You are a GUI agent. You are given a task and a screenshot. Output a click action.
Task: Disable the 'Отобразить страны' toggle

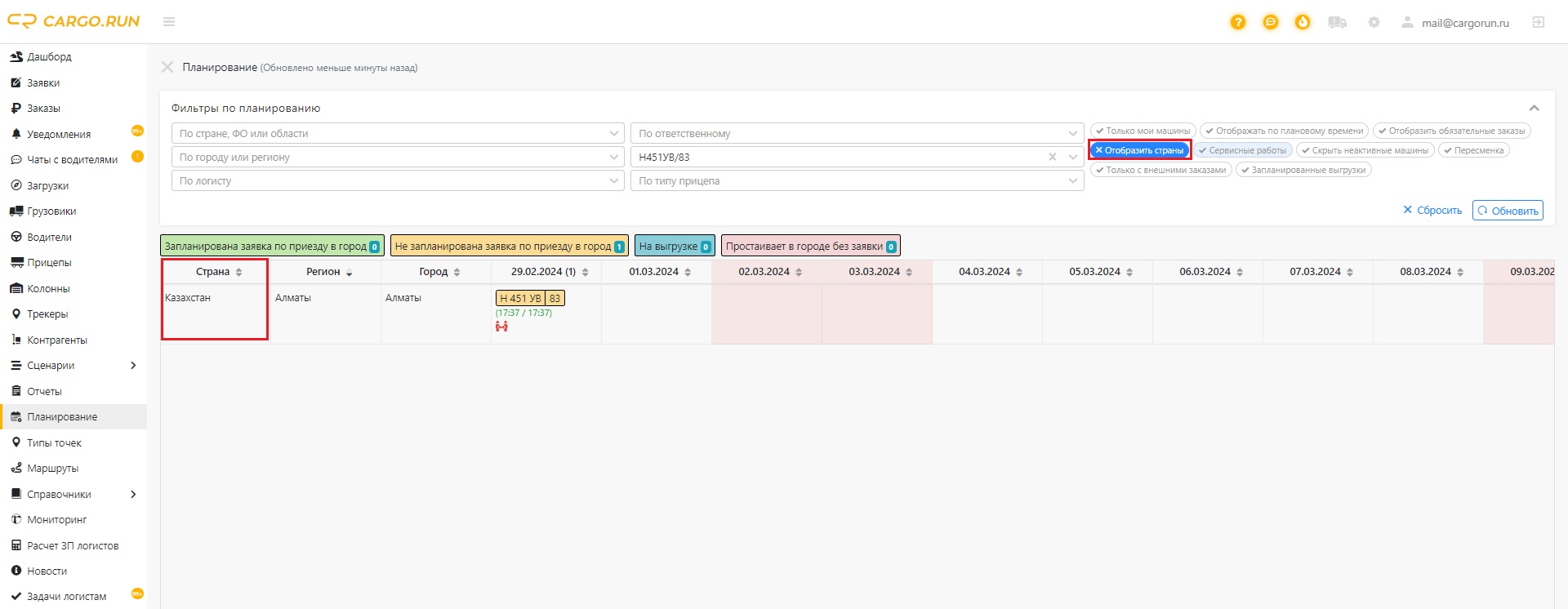[x=1139, y=150]
